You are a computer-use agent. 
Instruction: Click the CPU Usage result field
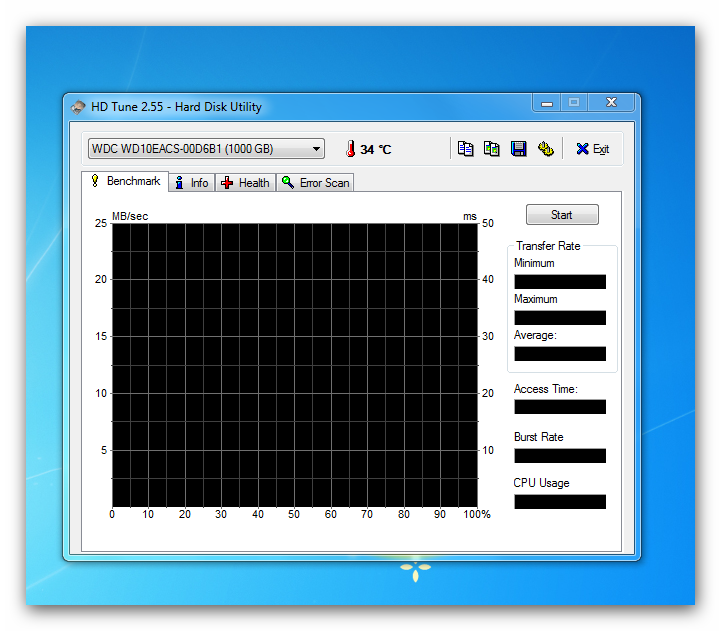[x=560, y=501]
